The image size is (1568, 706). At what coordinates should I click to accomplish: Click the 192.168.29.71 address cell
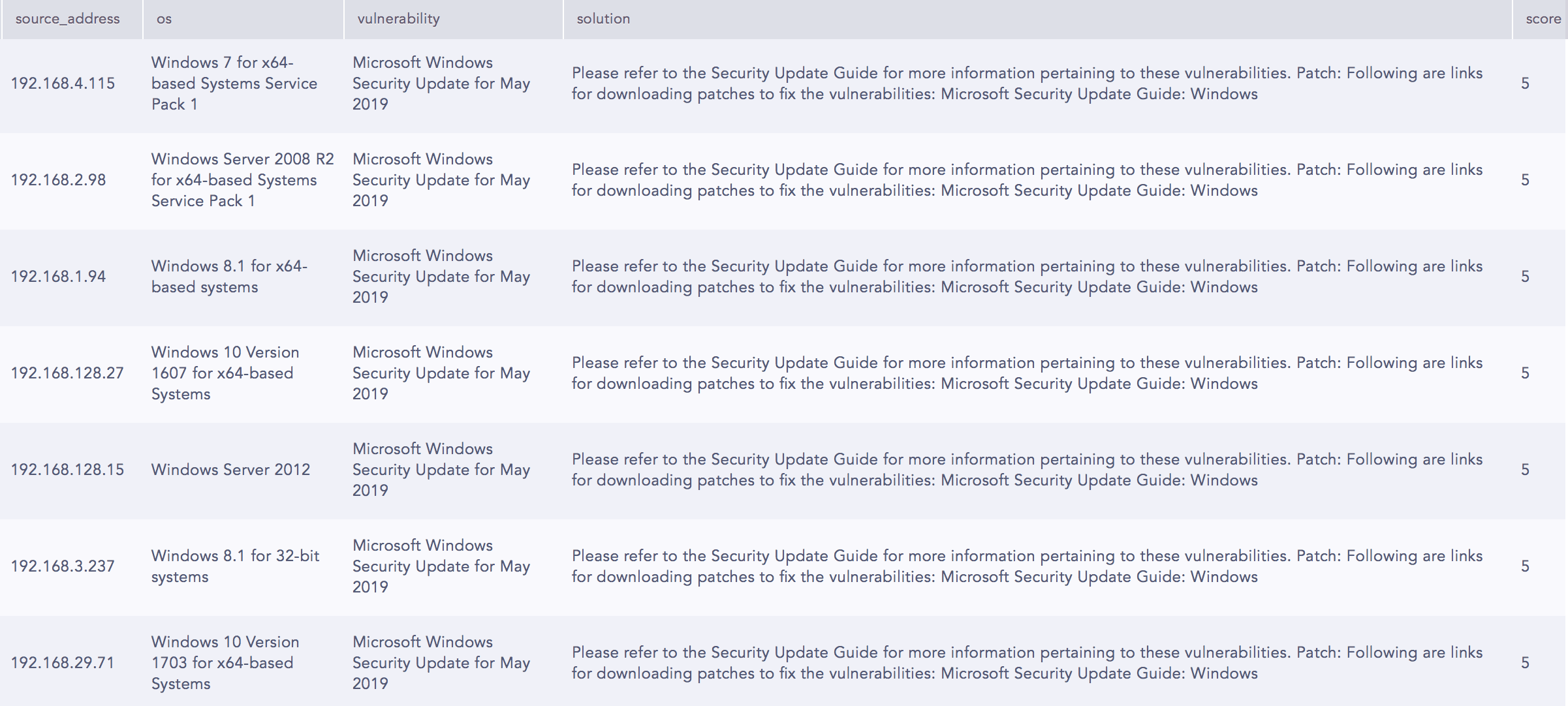click(63, 663)
